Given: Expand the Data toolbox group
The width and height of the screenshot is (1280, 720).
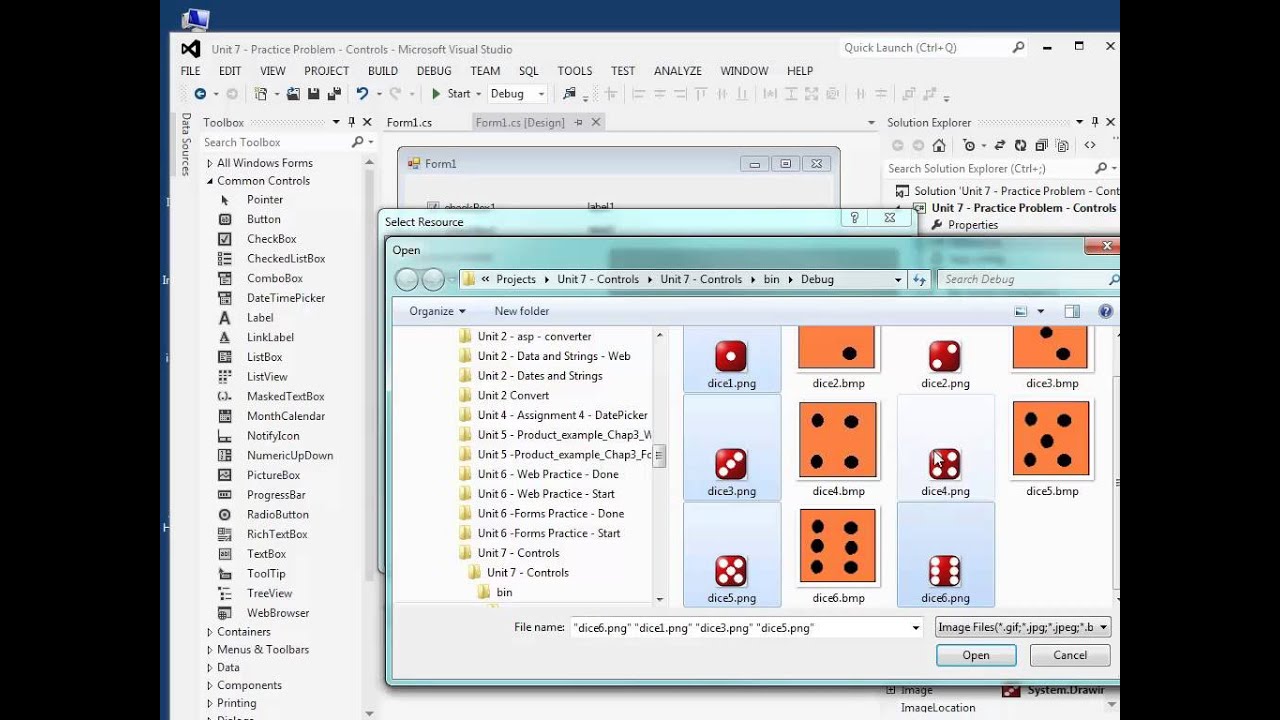Looking at the screenshot, I should 210,668.
